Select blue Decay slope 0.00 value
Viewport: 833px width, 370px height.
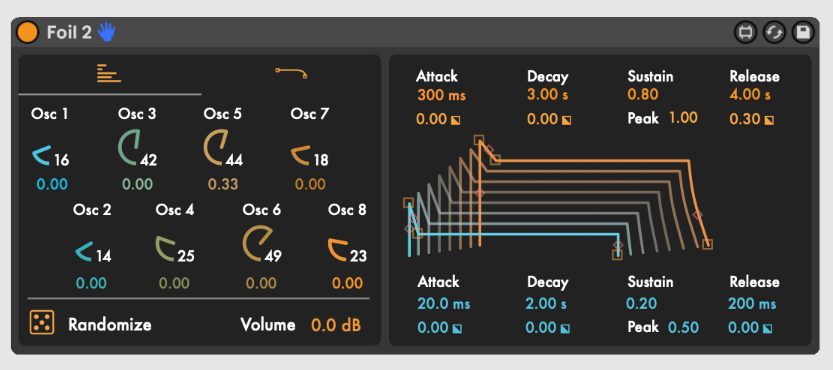tap(542, 327)
